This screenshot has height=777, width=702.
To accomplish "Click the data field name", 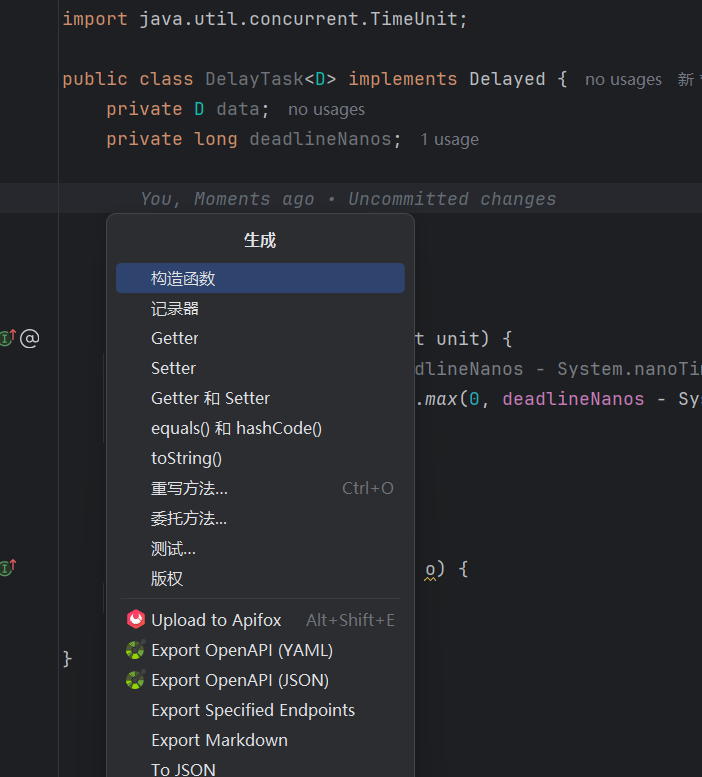I will click(x=238, y=109).
